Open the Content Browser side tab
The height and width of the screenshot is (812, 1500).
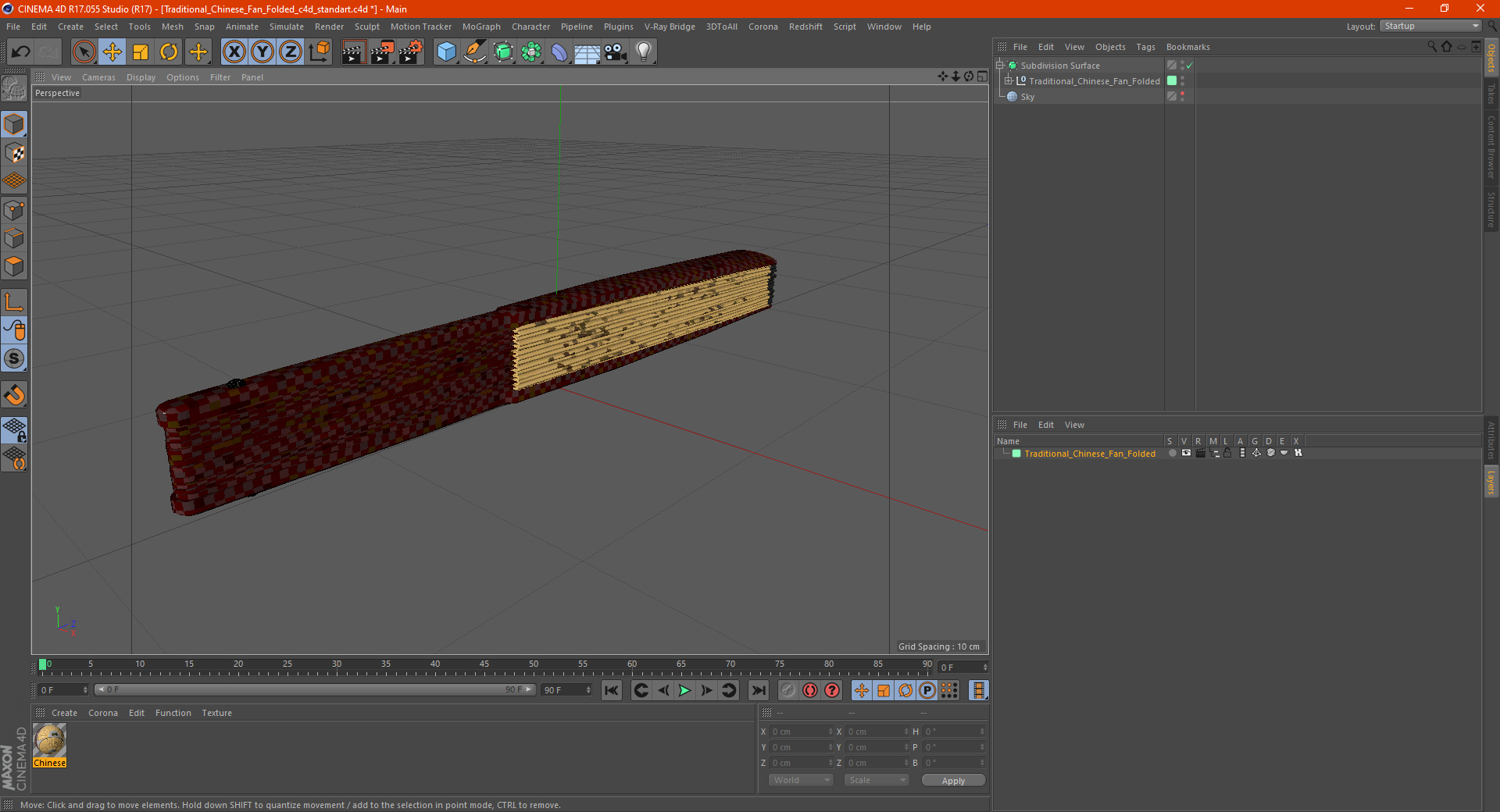pyautogui.click(x=1491, y=147)
